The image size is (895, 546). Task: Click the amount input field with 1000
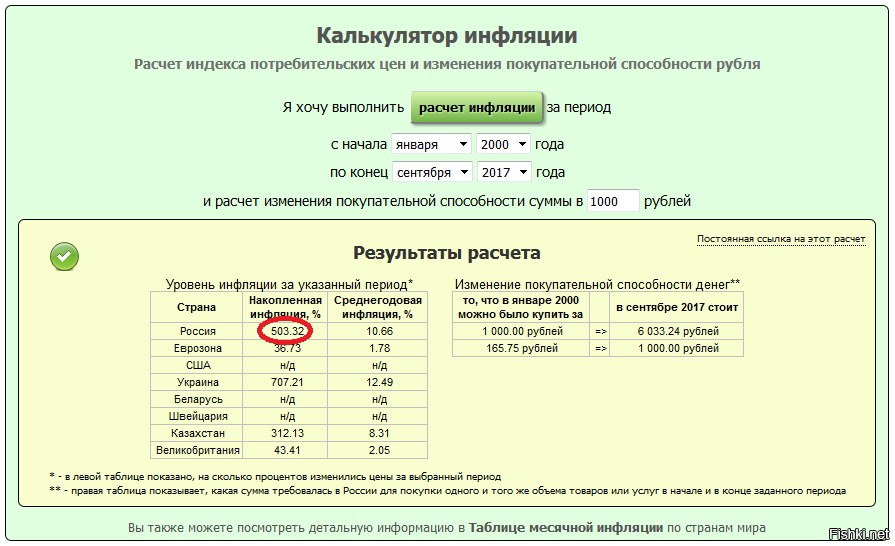pos(612,201)
